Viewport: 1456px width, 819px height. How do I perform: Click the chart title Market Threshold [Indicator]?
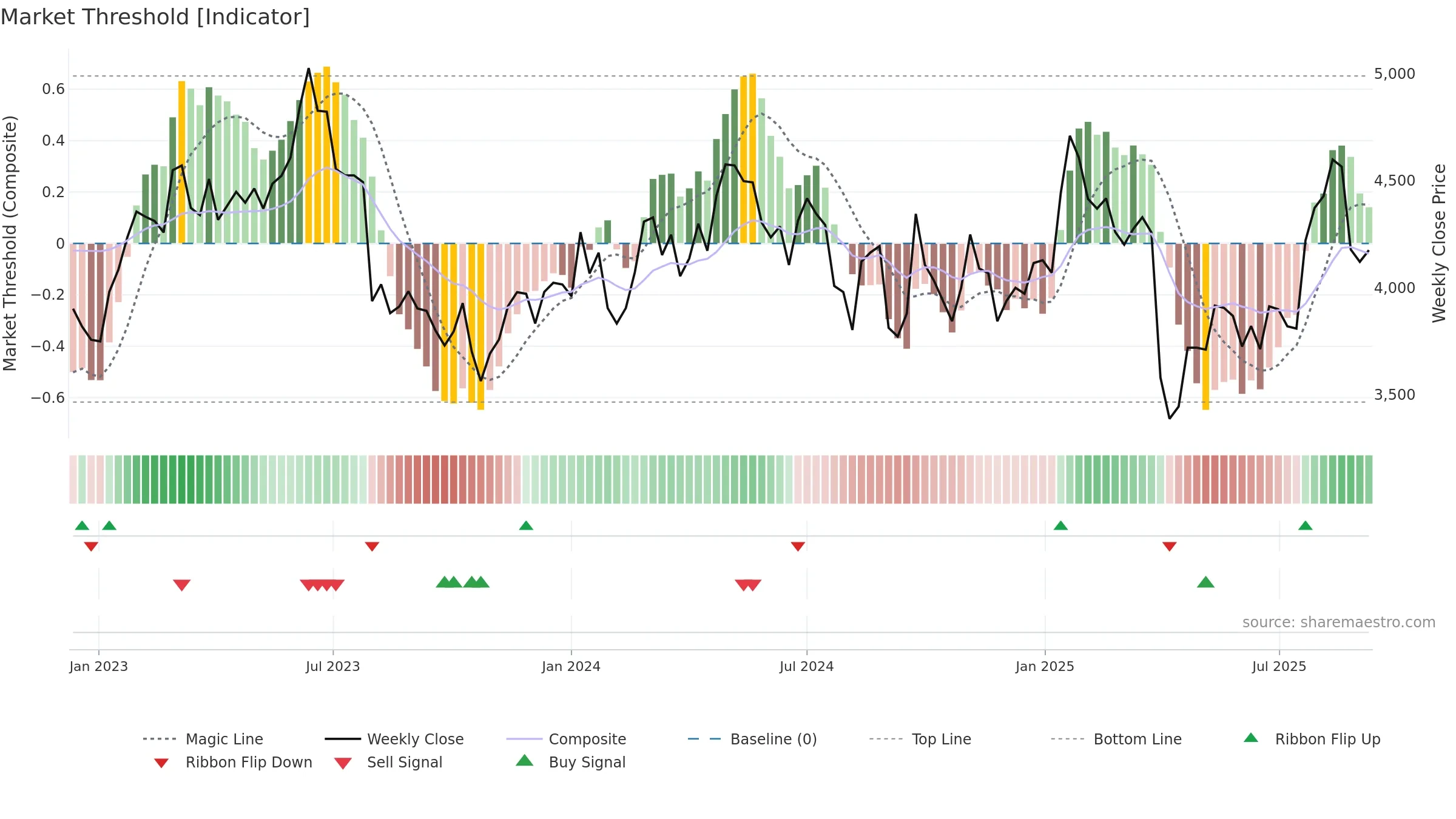point(155,17)
